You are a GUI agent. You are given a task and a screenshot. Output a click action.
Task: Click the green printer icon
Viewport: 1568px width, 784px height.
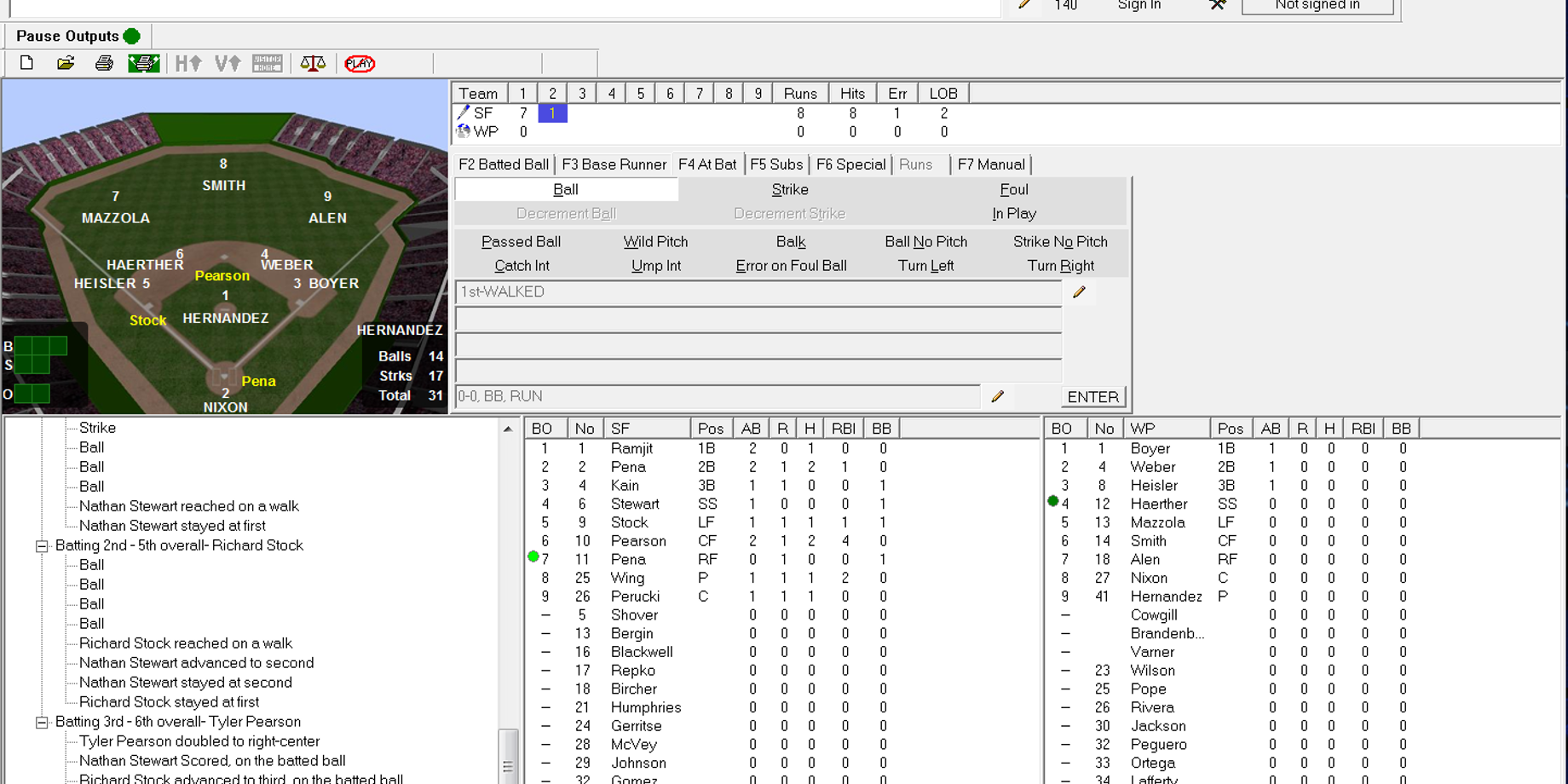click(x=144, y=63)
